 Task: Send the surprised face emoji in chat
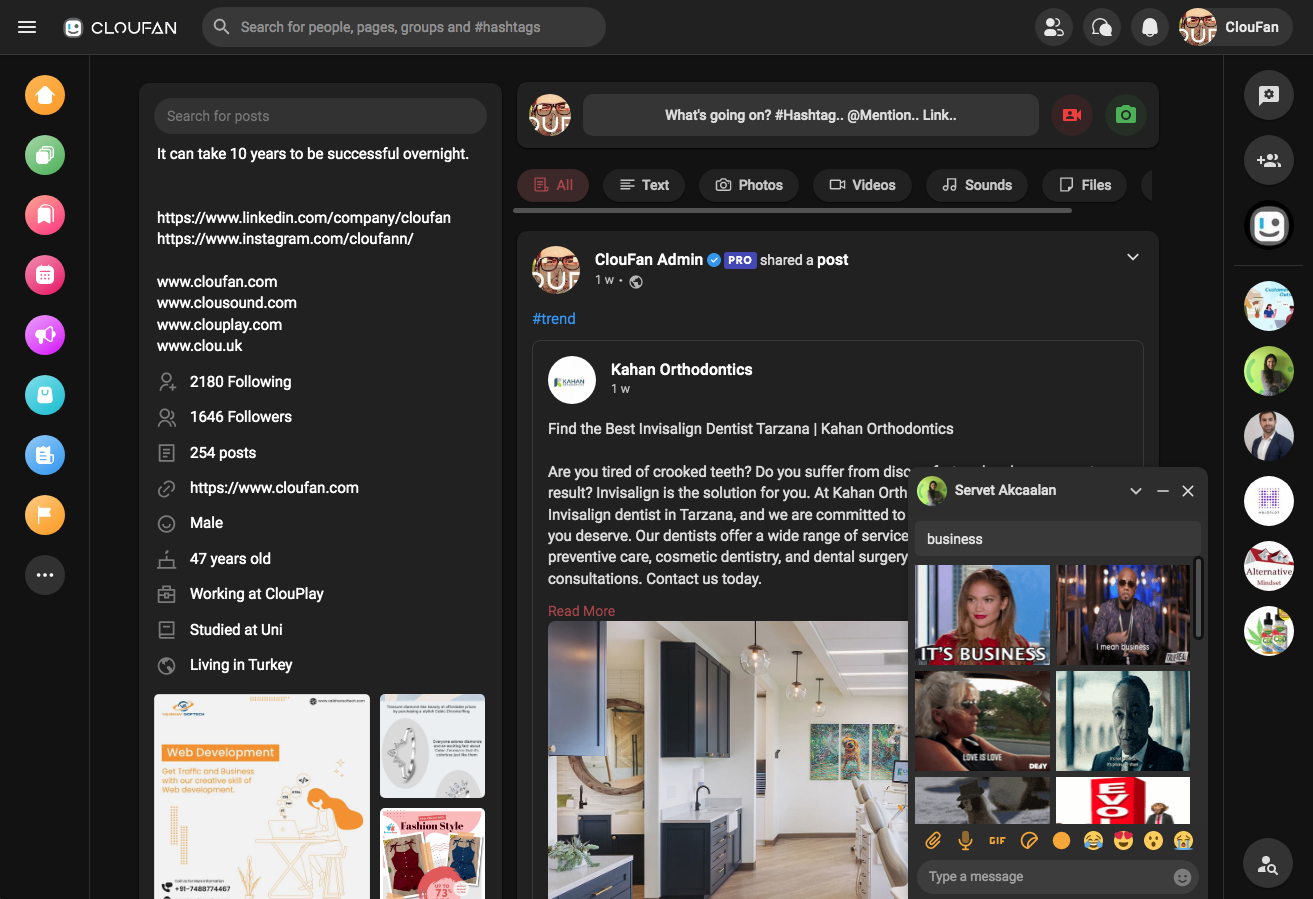click(x=1153, y=841)
